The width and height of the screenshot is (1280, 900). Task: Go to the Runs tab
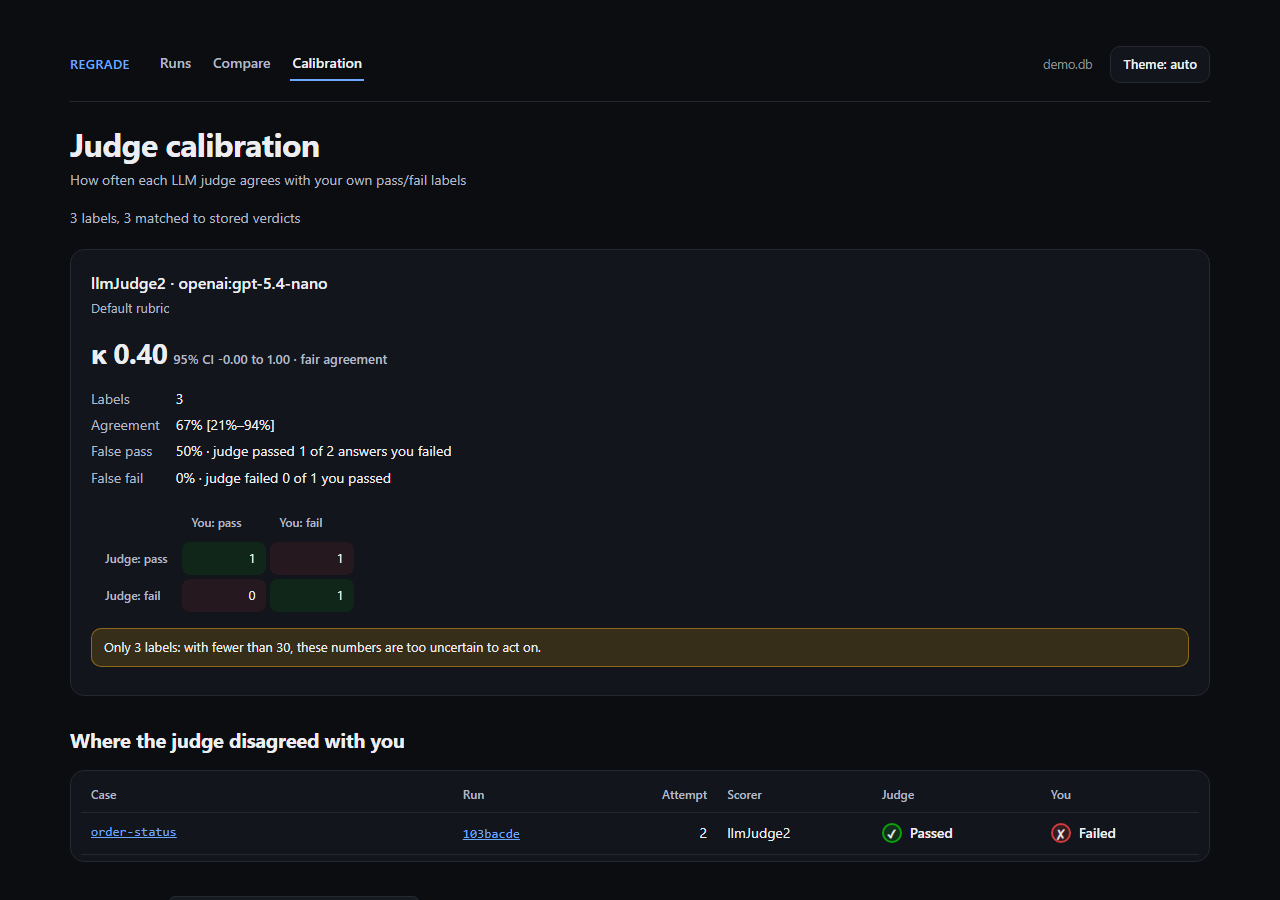pyautogui.click(x=175, y=63)
